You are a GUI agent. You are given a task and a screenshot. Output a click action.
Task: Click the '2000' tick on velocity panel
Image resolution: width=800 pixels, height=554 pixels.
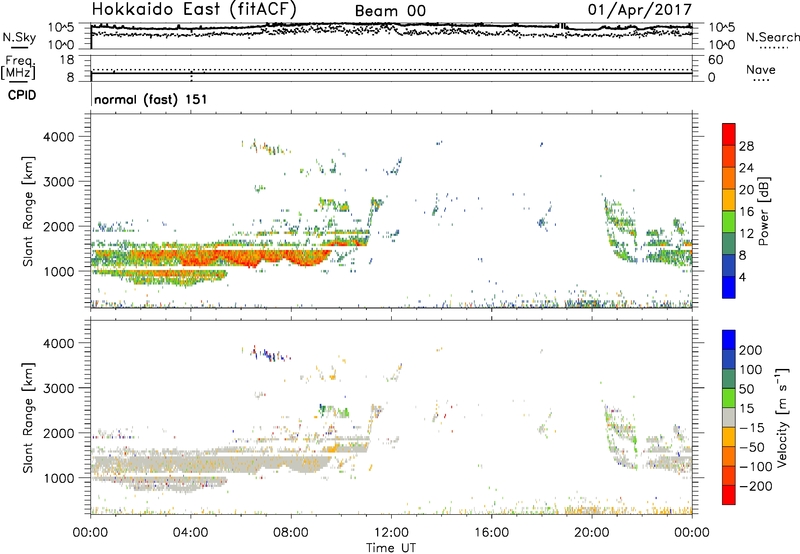pos(59,433)
